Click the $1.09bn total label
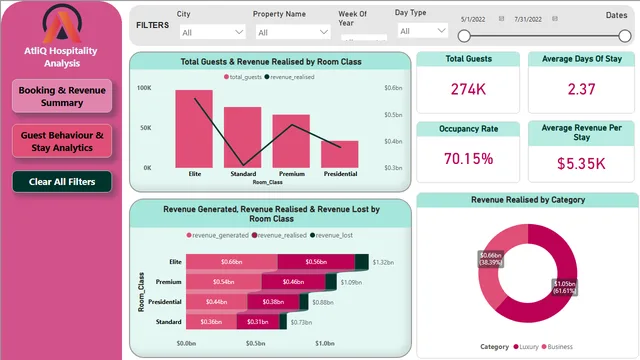Viewport: 640px width, 360px height. 351,282
